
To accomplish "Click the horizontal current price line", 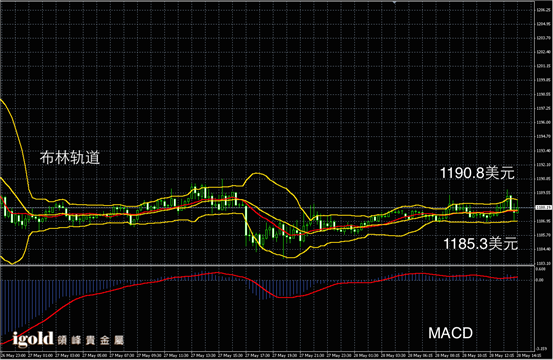I will (x=267, y=208).
